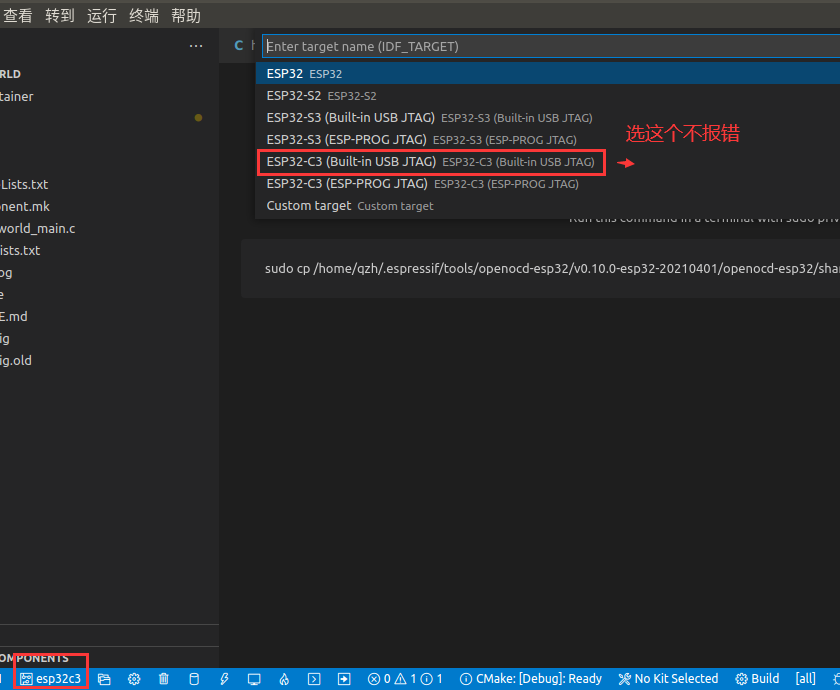Click the build project cylinder icon
This screenshot has height=690, width=840.
click(194, 679)
